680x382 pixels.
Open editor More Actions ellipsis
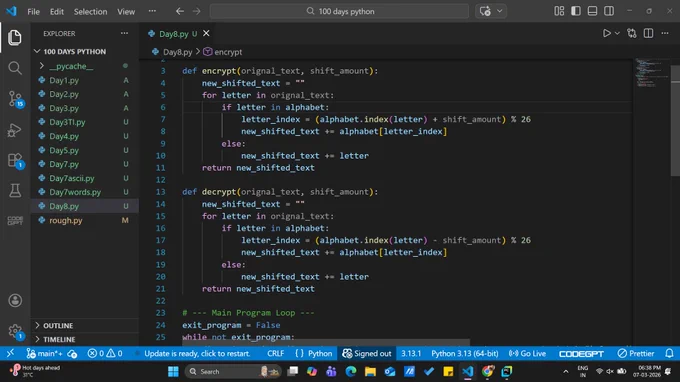click(665, 33)
